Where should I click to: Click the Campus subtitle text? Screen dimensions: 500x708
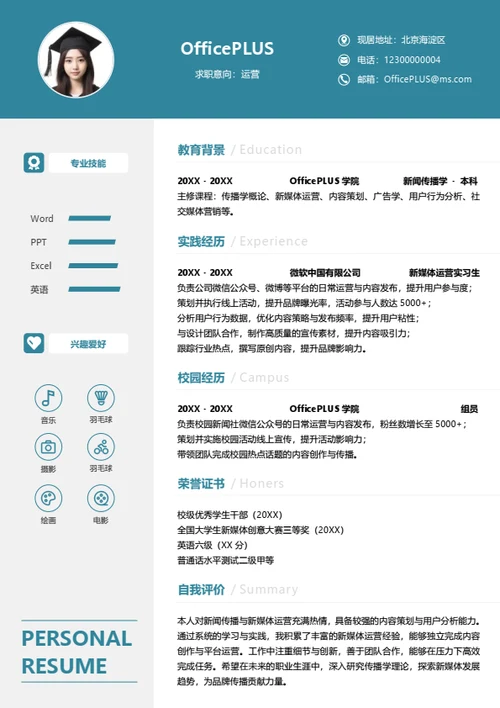(x=264, y=377)
